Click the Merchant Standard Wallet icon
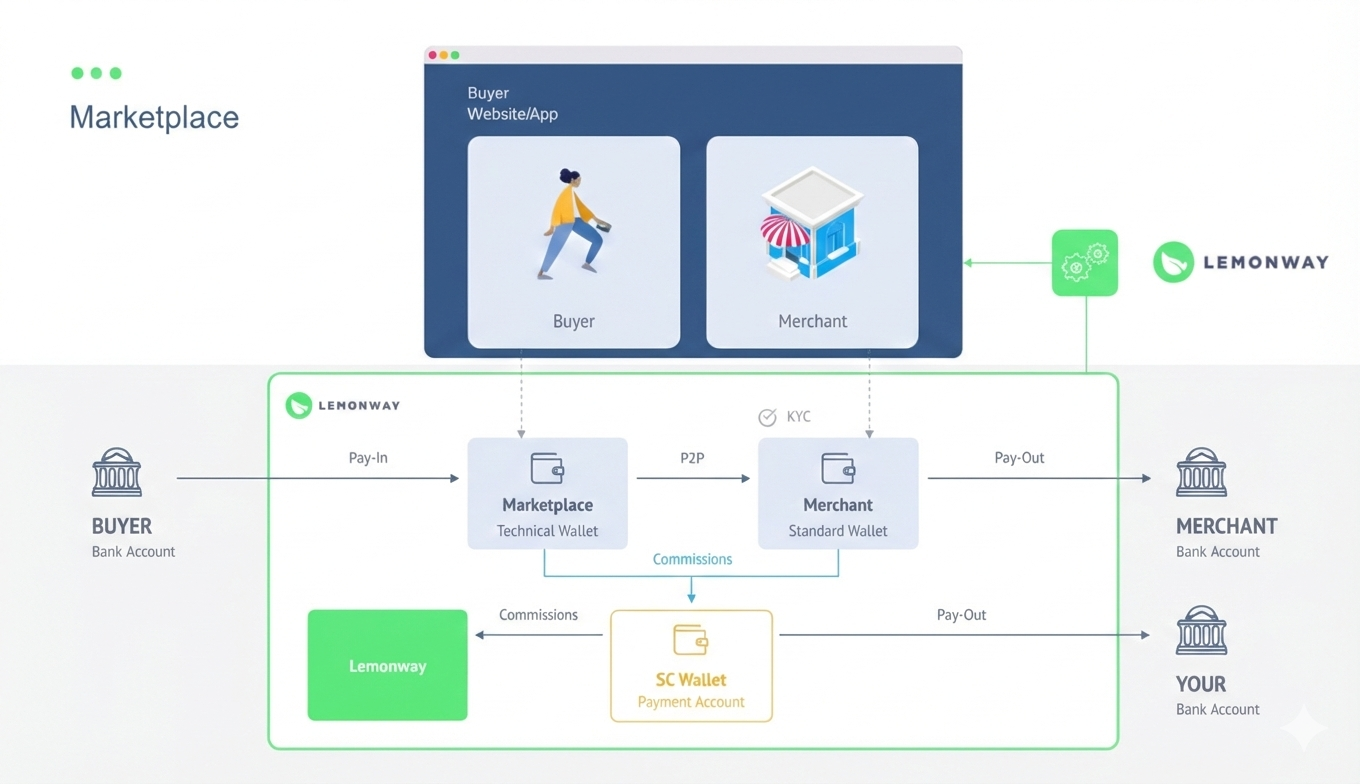Viewport: 1360px width, 784px height. 838,468
